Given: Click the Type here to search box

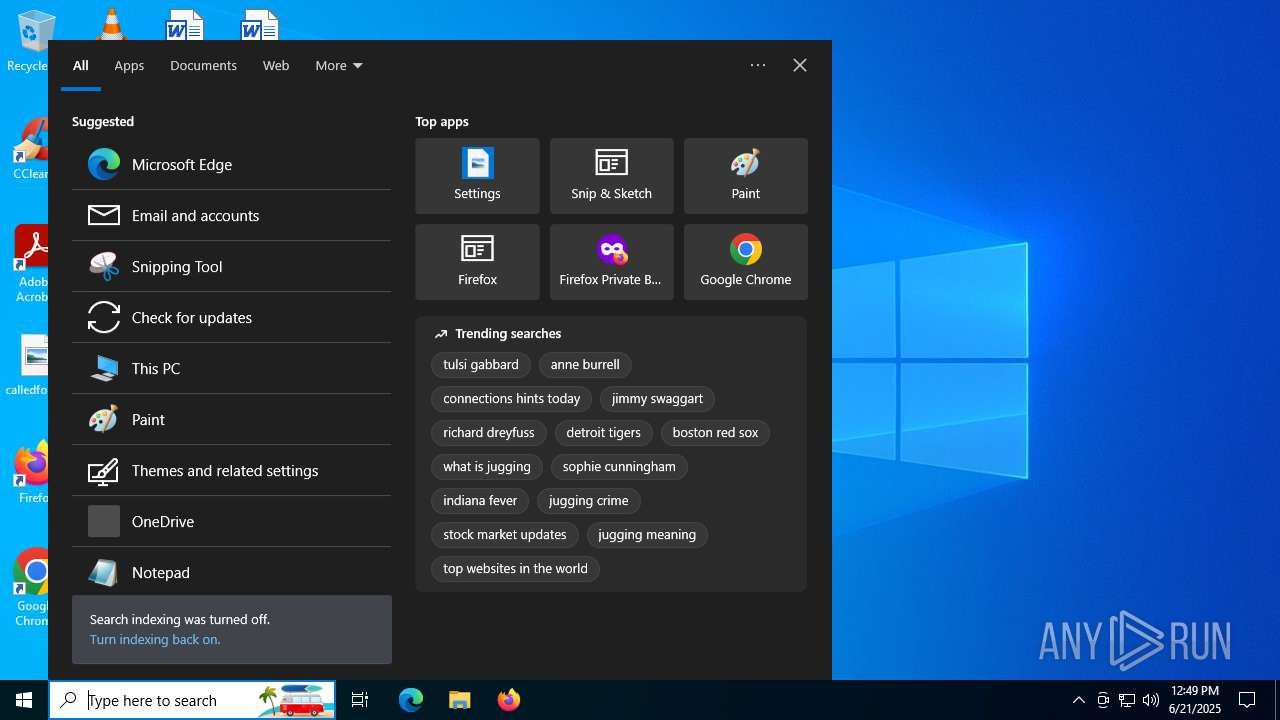Looking at the screenshot, I should pos(192,700).
